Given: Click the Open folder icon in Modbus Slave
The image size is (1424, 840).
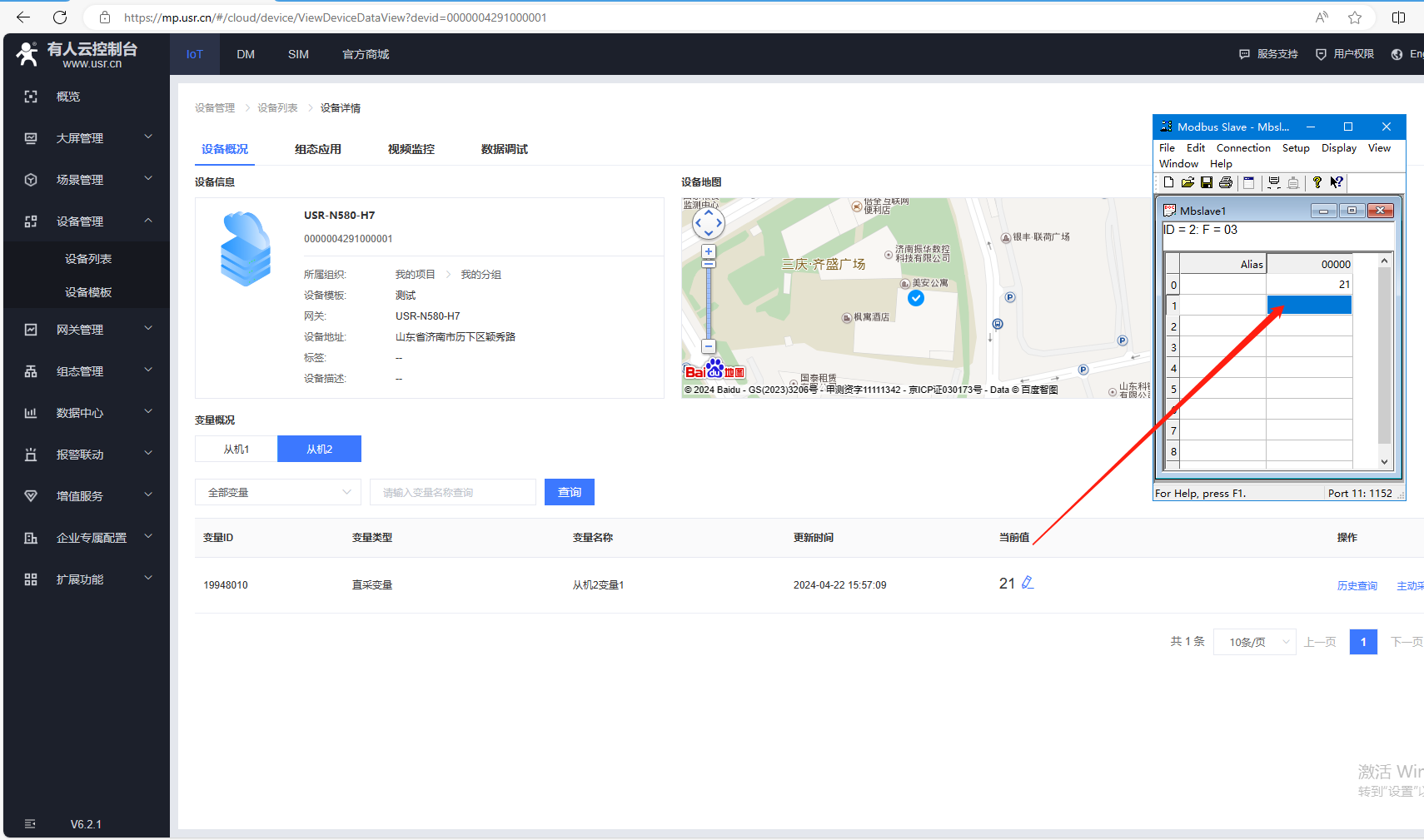Looking at the screenshot, I should pyautogui.click(x=1187, y=182).
